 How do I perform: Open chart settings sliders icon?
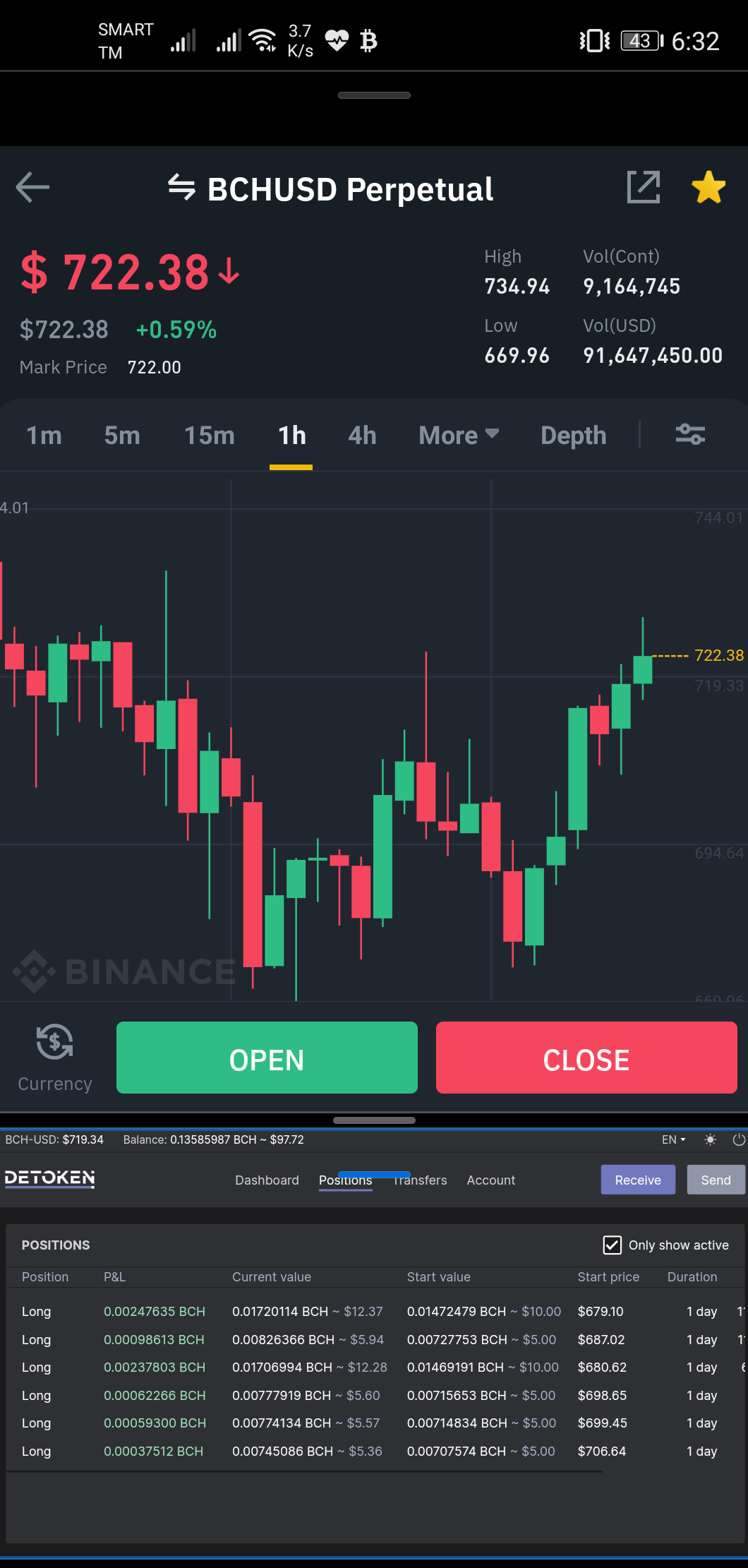(690, 434)
